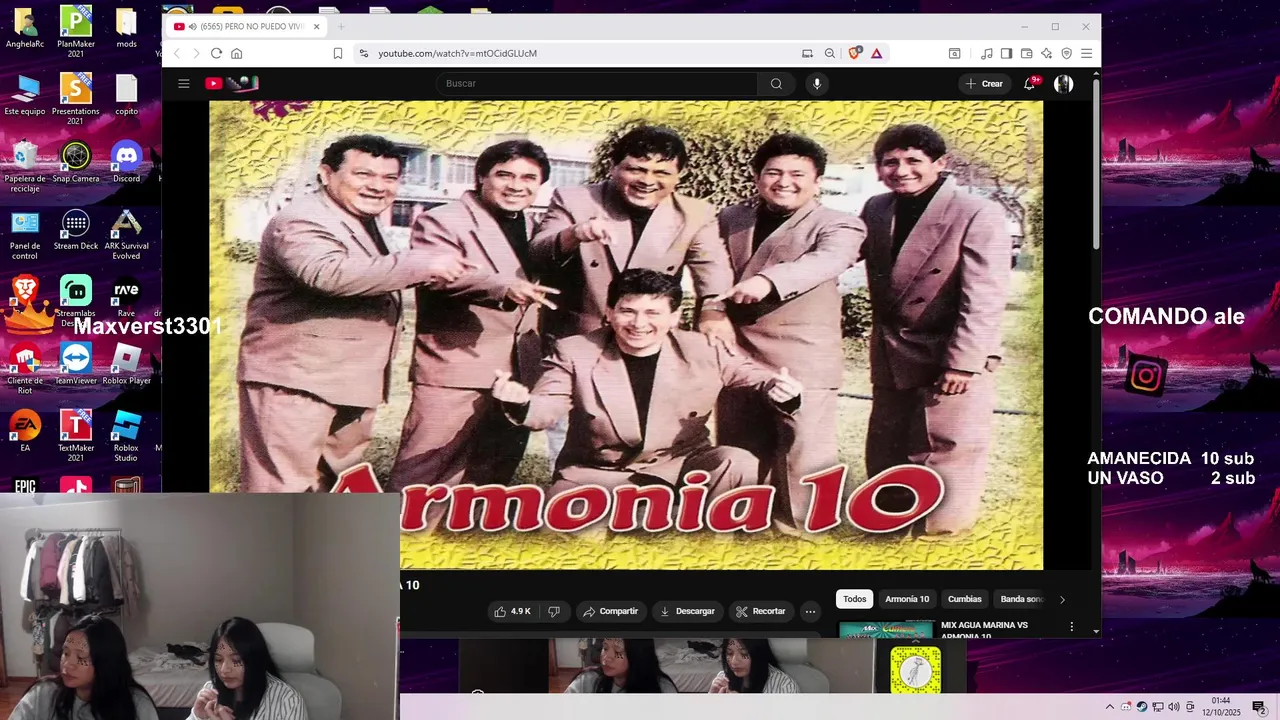Screen dimensions: 1280x720
Task: Open ARK Survival Evolved desktop shortcut
Action: pyautogui.click(x=126, y=234)
